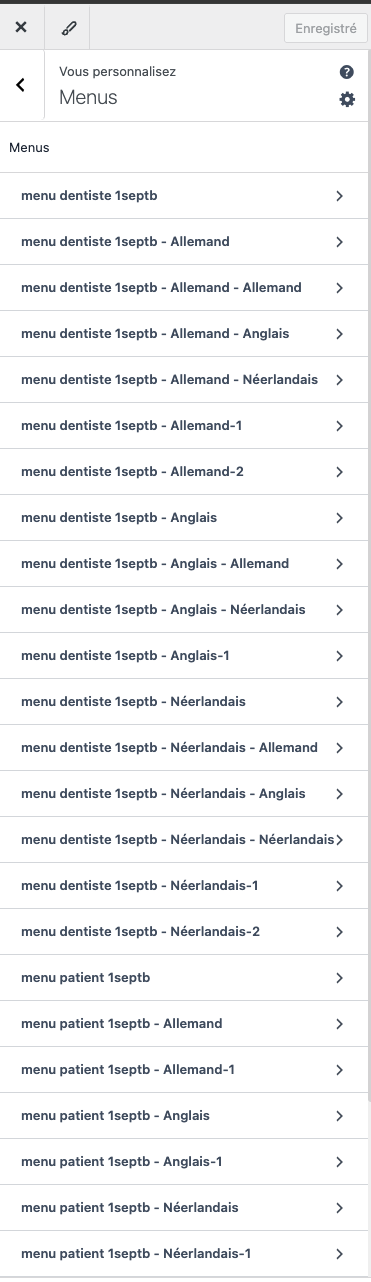
Task: Select menu patient 1septb - Allemand-1
Action: (x=185, y=1070)
